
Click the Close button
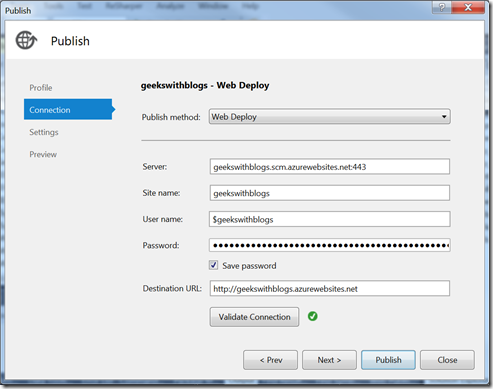447,360
